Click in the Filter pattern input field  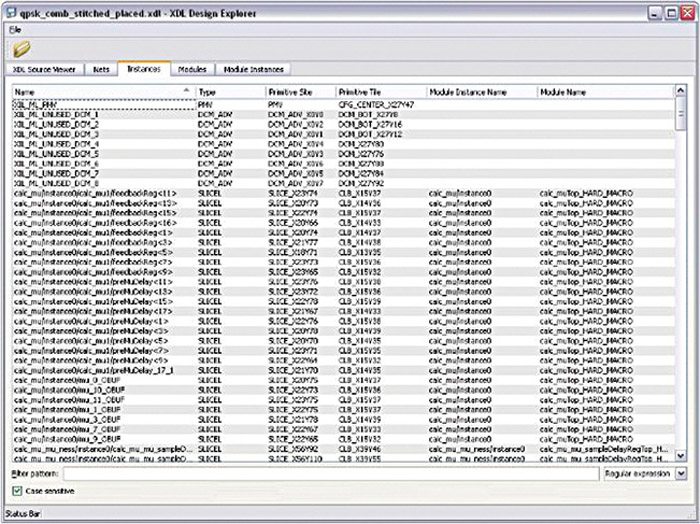[x=330, y=473]
